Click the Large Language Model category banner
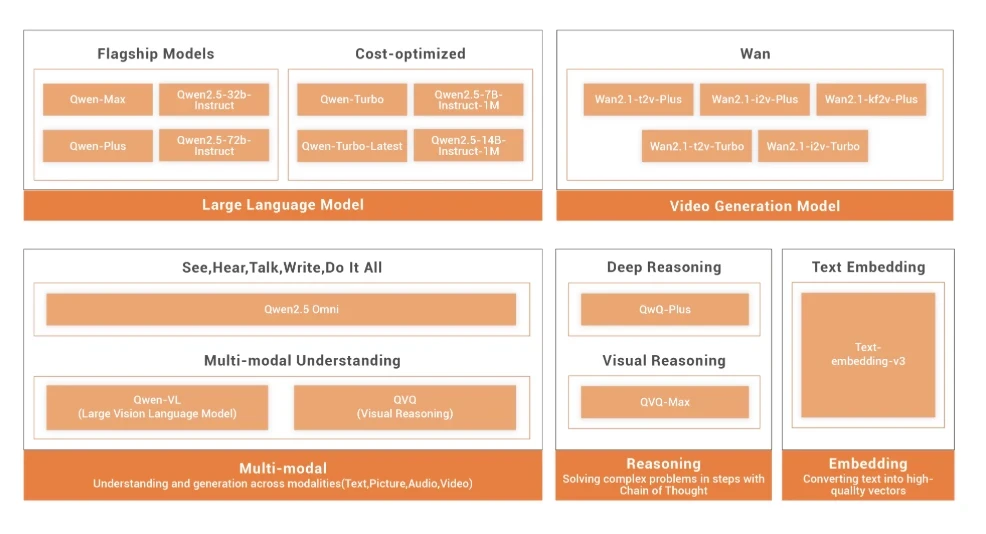 pos(283,205)
